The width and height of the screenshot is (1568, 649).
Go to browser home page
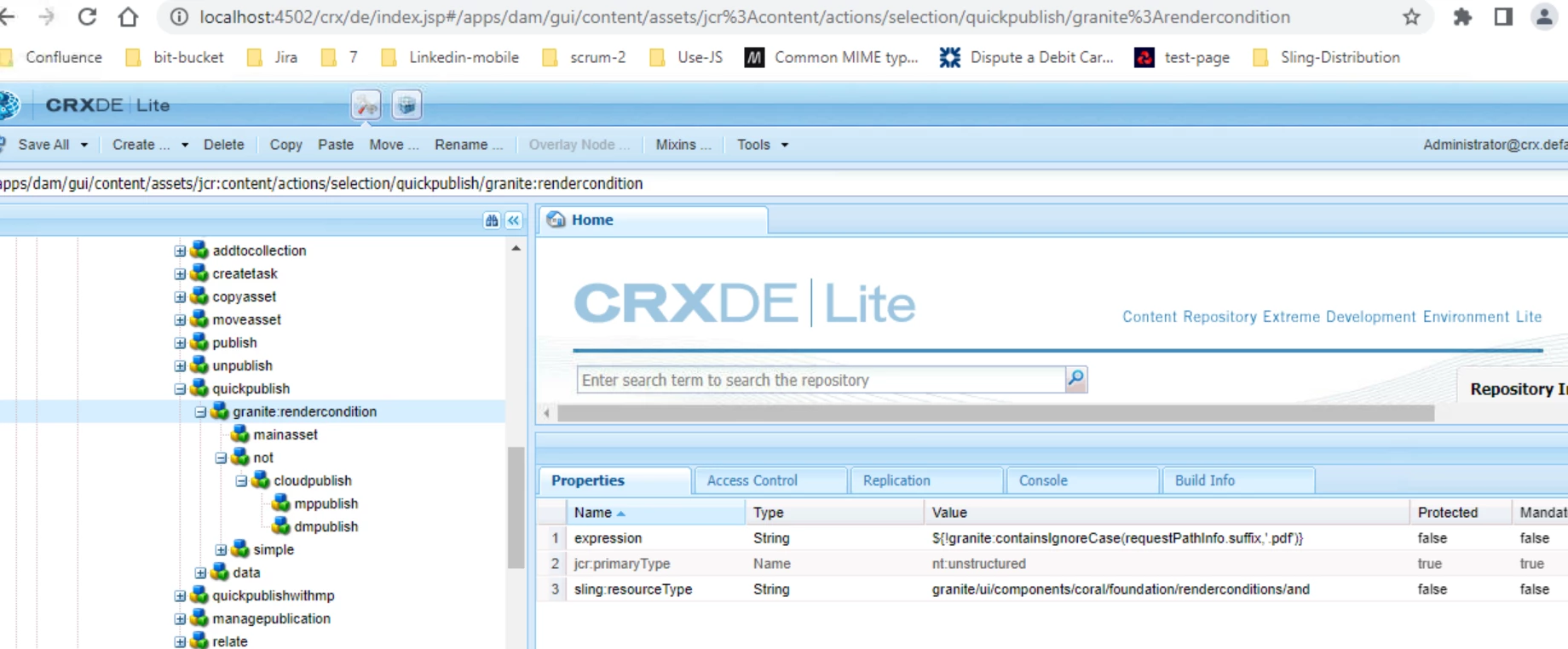128,16
